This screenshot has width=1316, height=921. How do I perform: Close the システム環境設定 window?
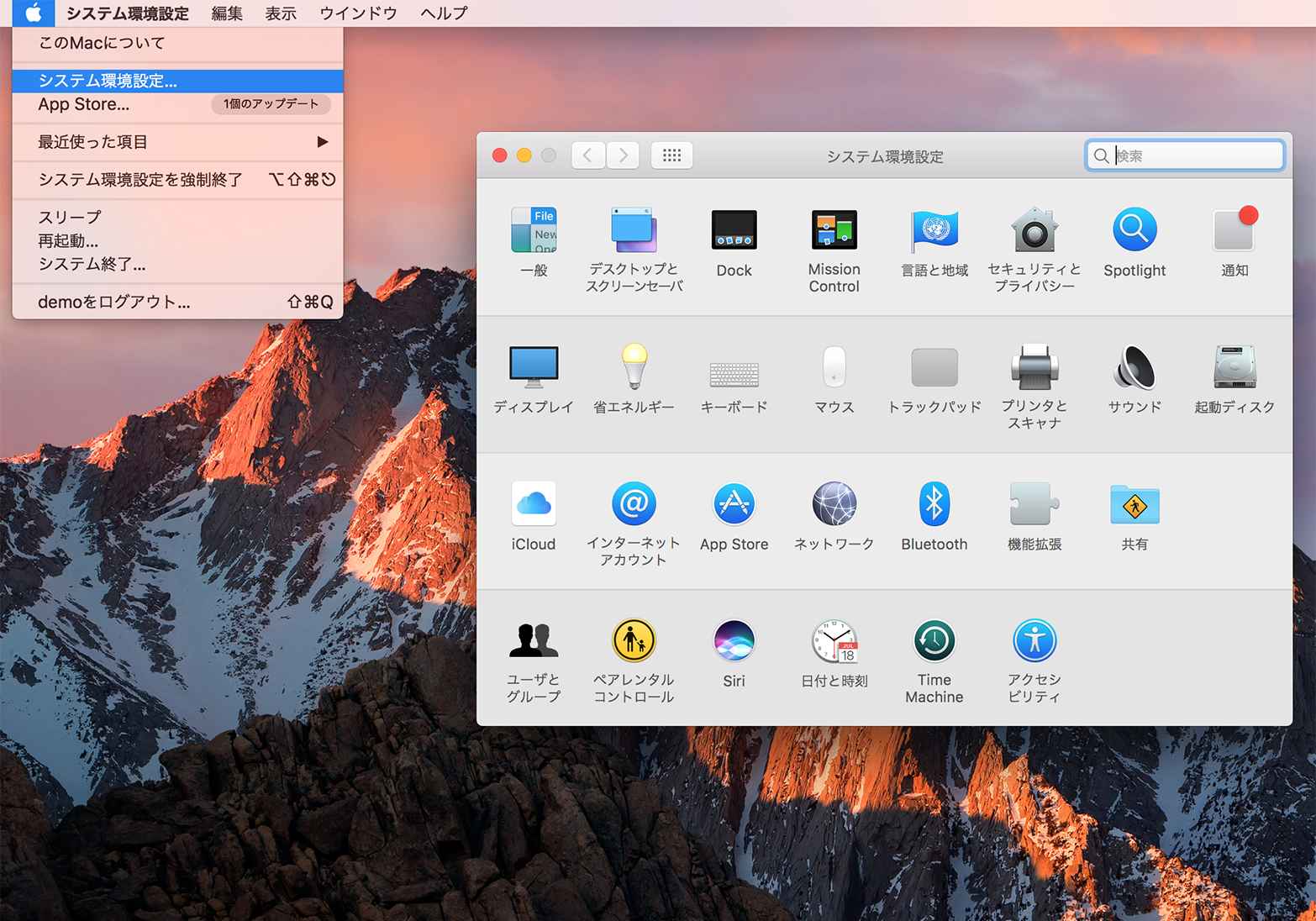[x=500, y=155]
